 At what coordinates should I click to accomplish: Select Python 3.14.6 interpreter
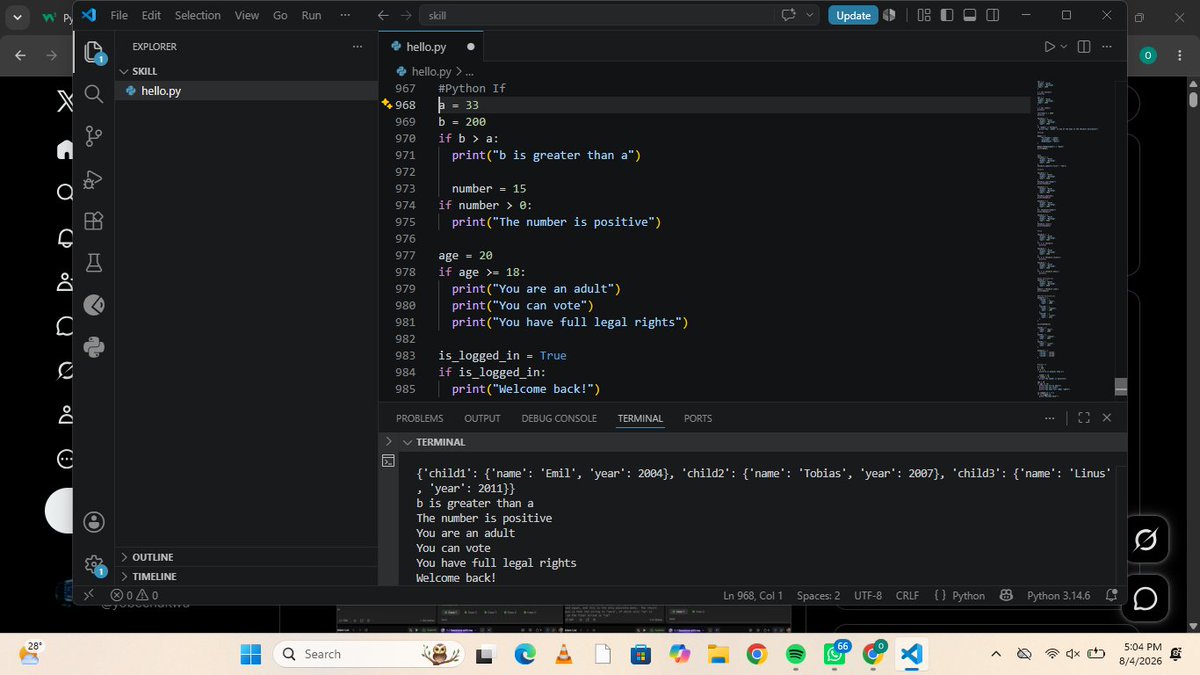[x=1060, y=595]
